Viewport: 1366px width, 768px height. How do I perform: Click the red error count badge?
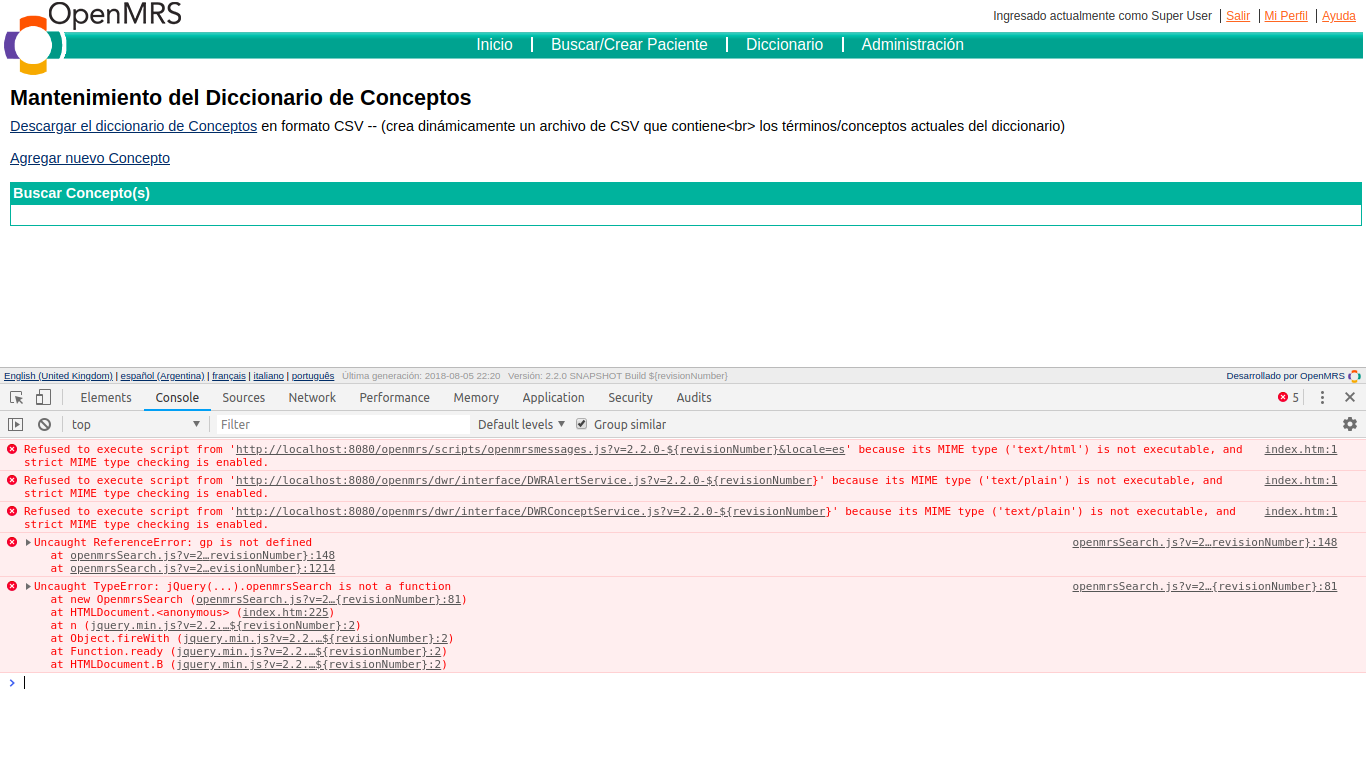click(1288, 397)
